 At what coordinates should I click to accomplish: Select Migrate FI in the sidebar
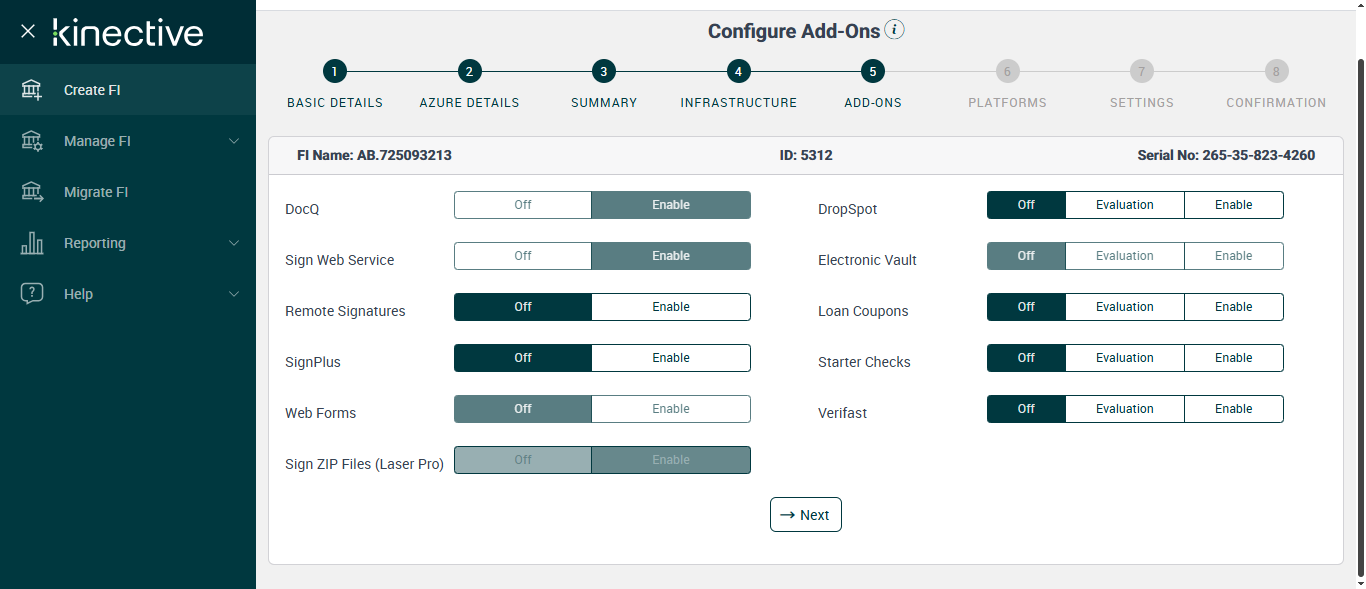point(96,192)
